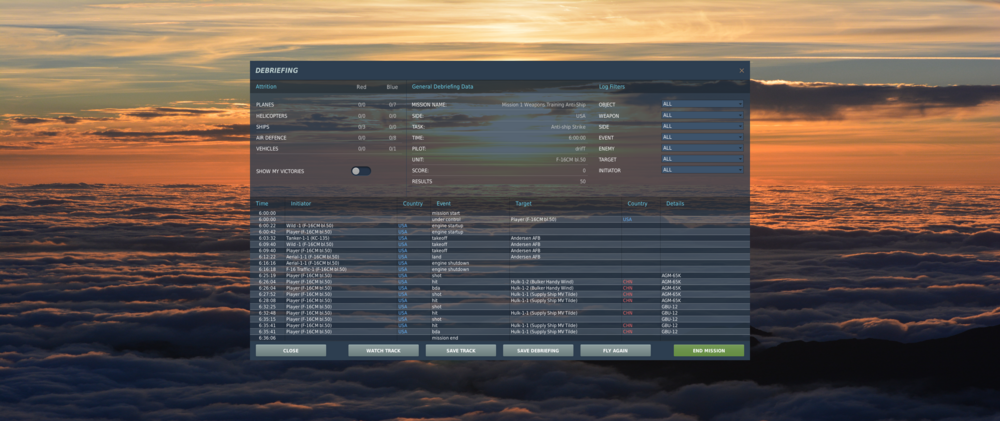Click the SHIPS attrition row label
Screen dimensions: 1000x421
point(262,127)
